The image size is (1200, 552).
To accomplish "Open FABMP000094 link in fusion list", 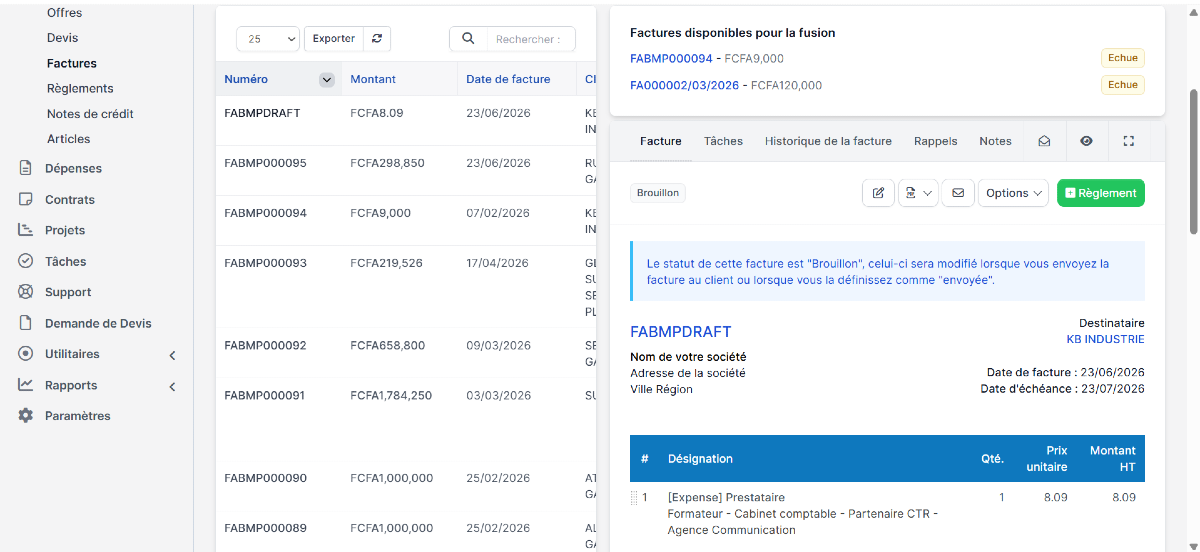I will click(x=671, y=59).
